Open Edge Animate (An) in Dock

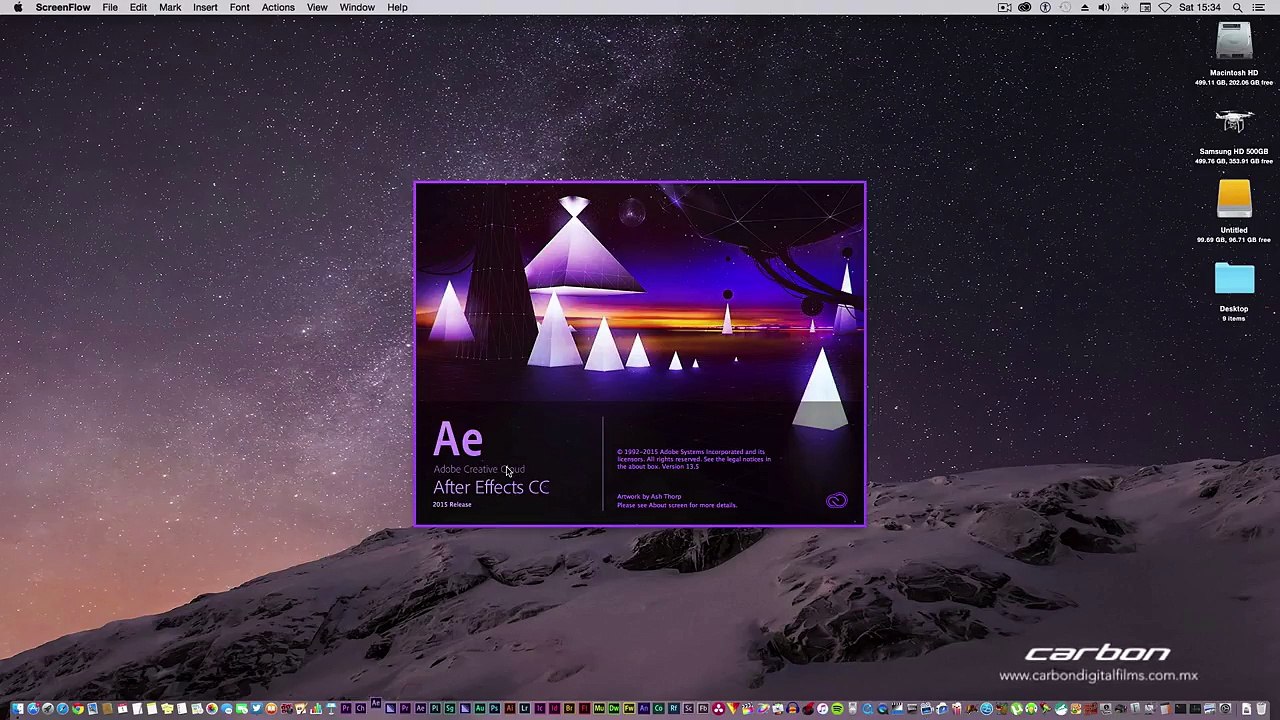[644, 709]
